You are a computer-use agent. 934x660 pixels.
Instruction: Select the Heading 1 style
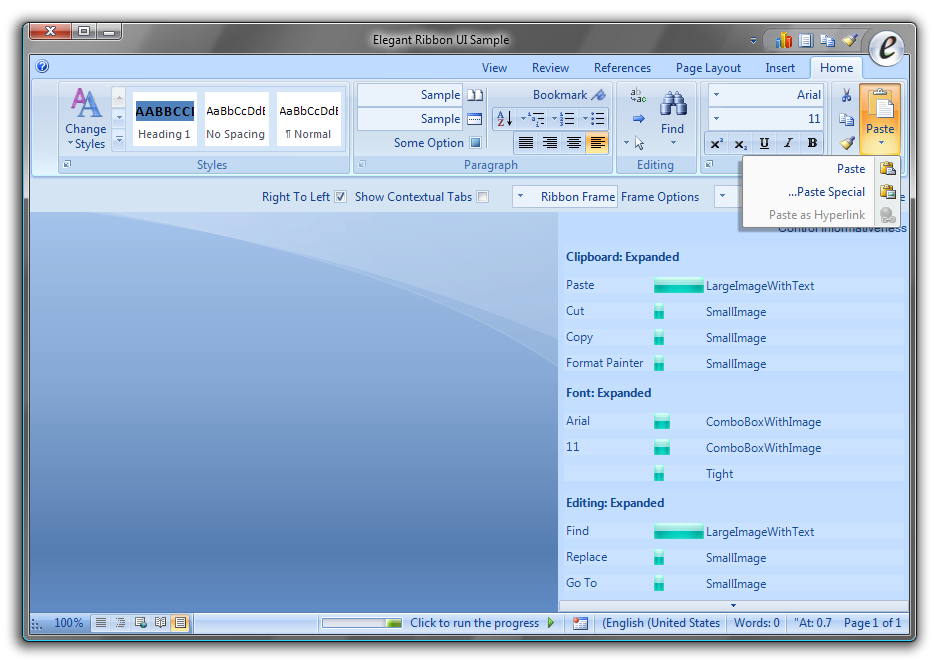164,119
